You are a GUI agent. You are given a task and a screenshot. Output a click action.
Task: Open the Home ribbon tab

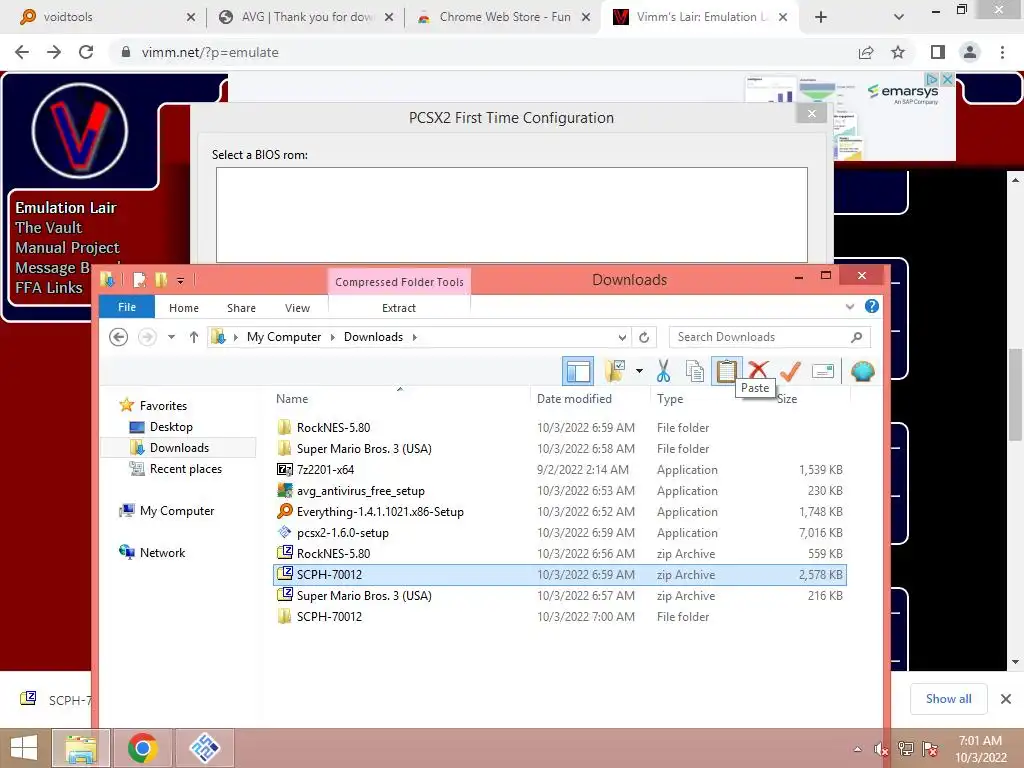point(184,308)
